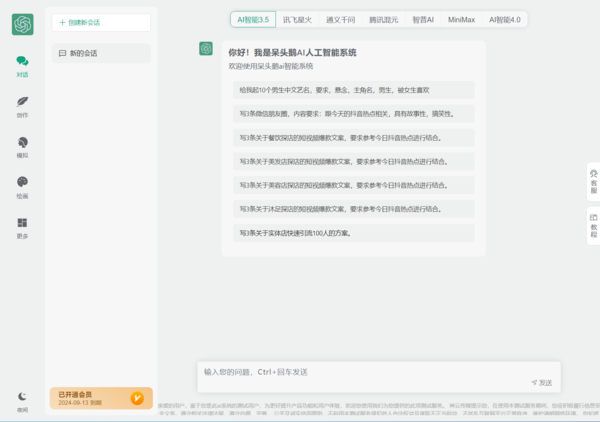Screen dimensions: 600x422
Task: Click the green app logo at top left
Action: [x=23, y=24]
